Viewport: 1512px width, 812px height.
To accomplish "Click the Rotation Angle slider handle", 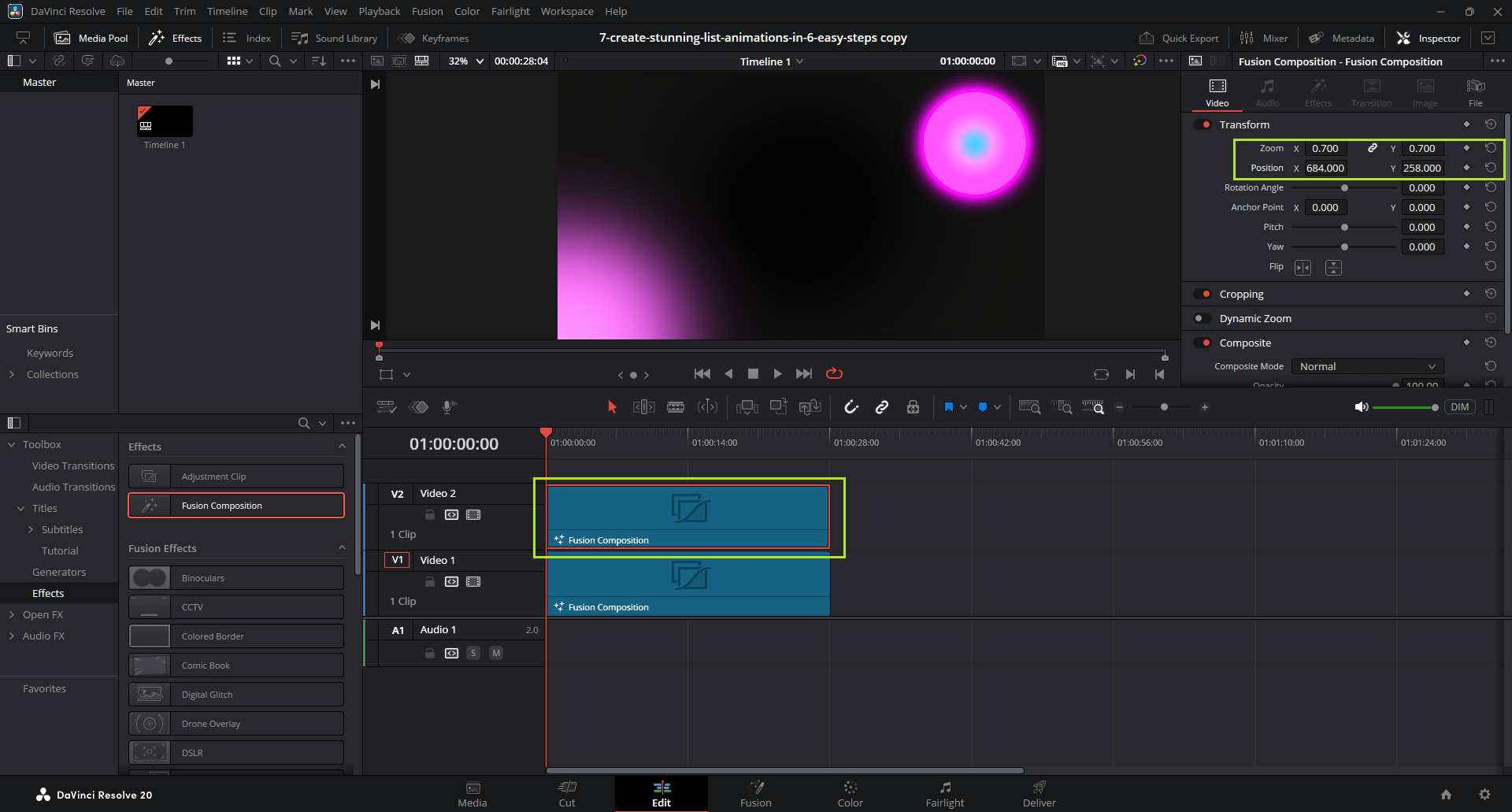I will click(x=1345, y=188).
